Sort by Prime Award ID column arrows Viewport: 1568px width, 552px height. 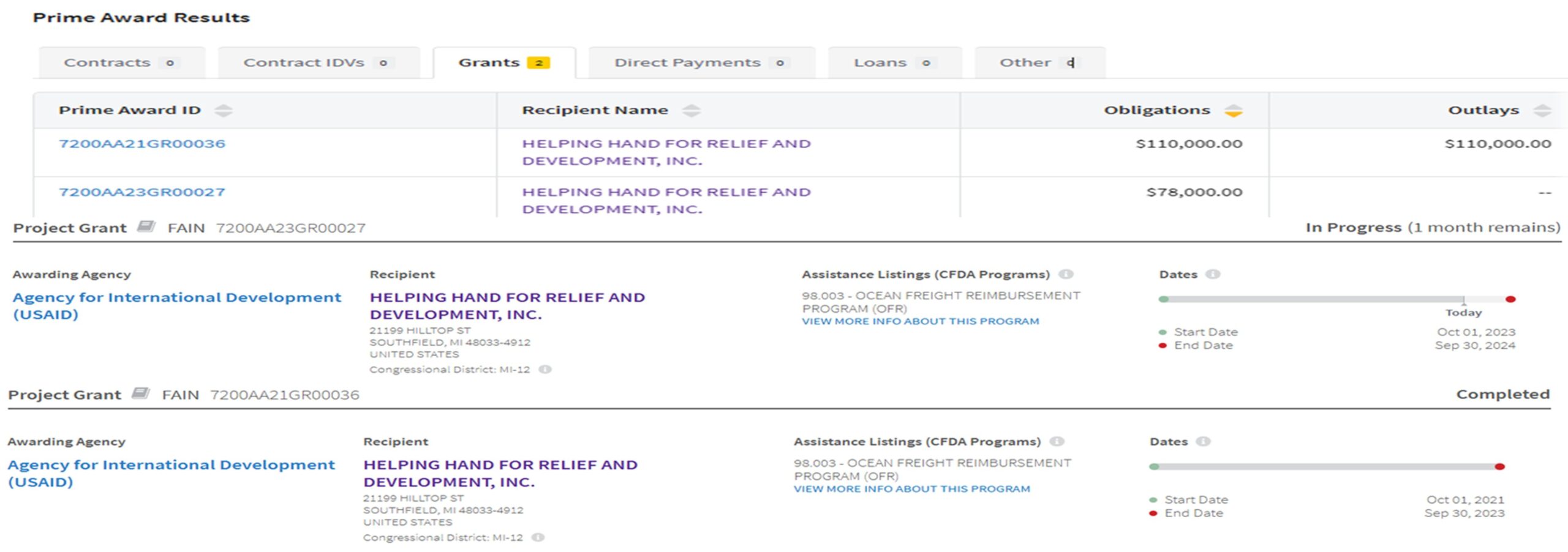coord(224,111)
